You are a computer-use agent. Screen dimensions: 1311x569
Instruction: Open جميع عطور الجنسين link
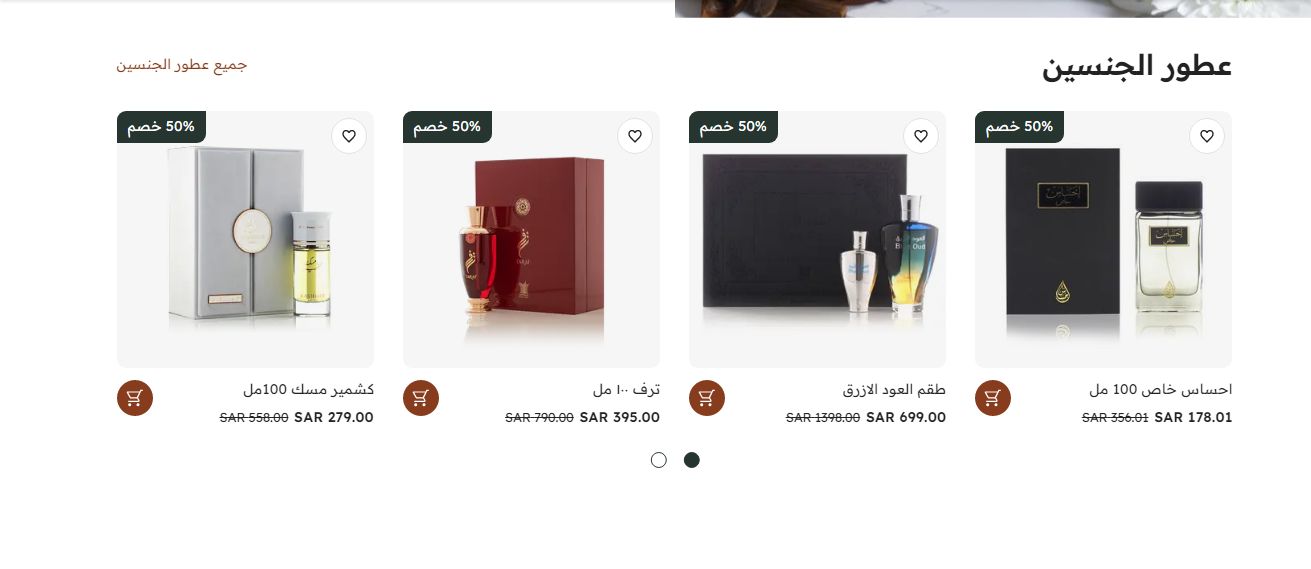tap(181, 65)
